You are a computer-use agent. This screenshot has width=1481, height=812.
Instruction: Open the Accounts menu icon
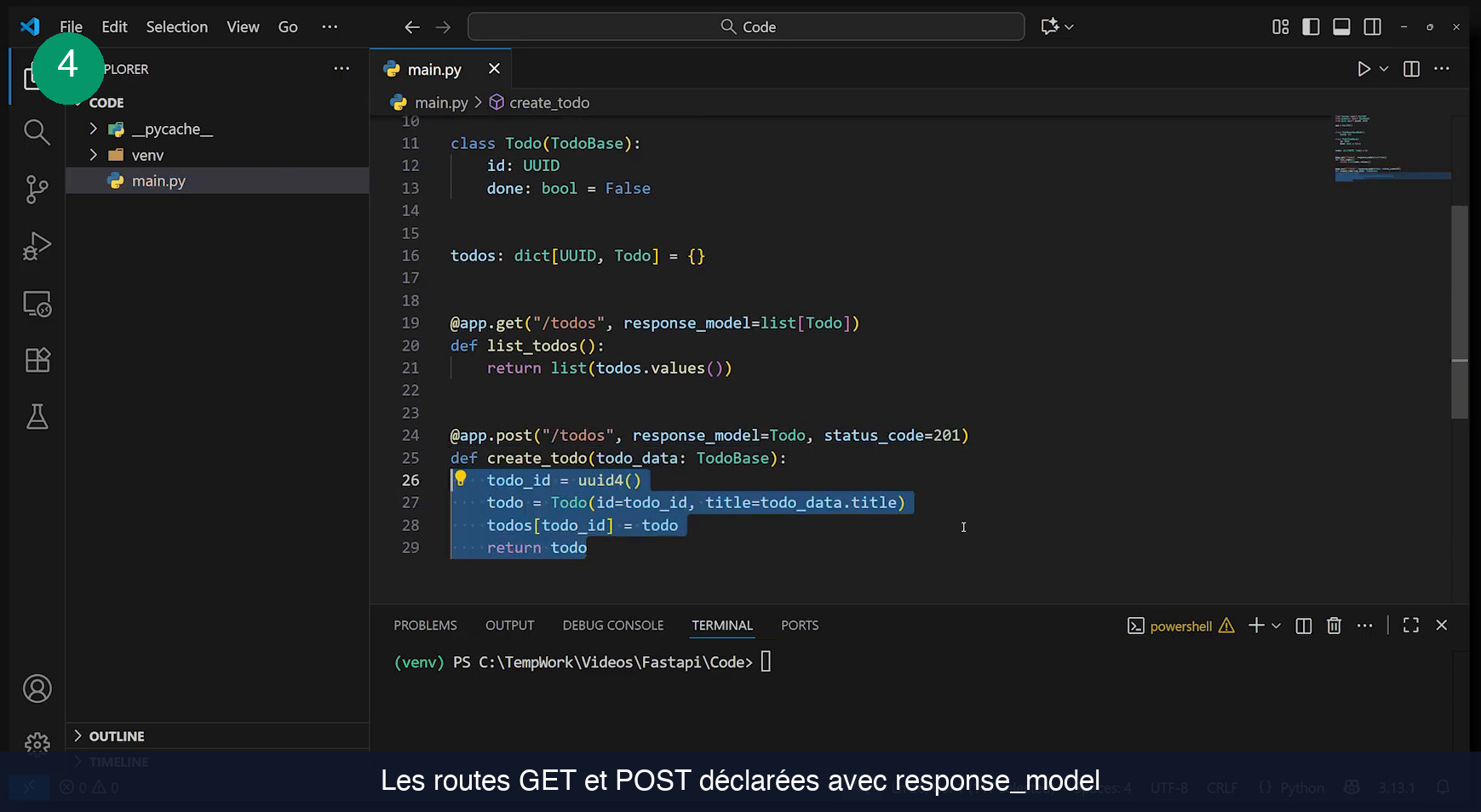click(x=37, y=689)
